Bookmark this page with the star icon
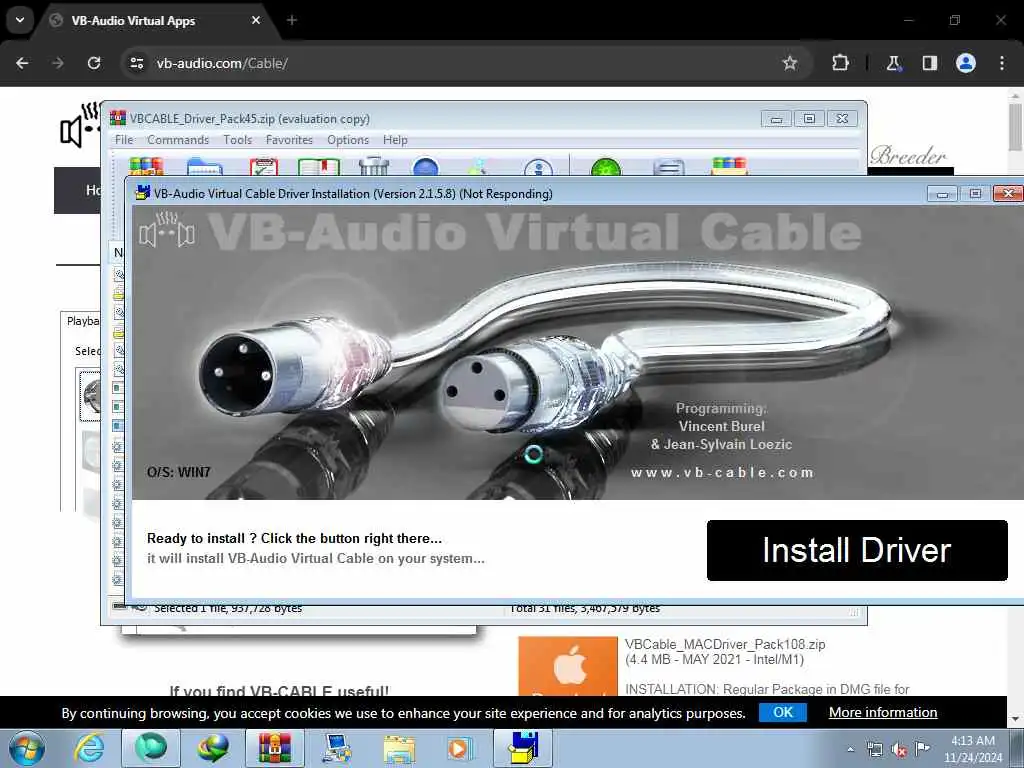The image size is (1024, 768). coord(790,63)
